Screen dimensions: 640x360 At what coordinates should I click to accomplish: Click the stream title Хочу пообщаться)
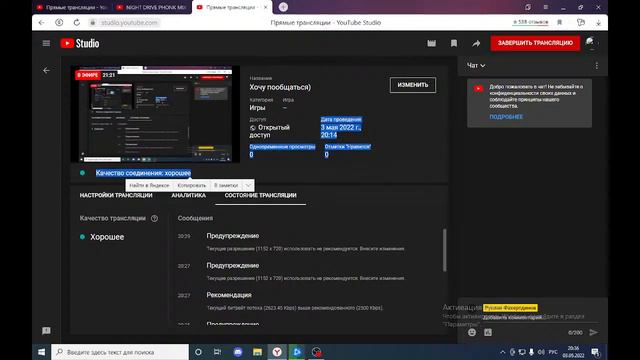pyautogui.click(x=280, y=87)
